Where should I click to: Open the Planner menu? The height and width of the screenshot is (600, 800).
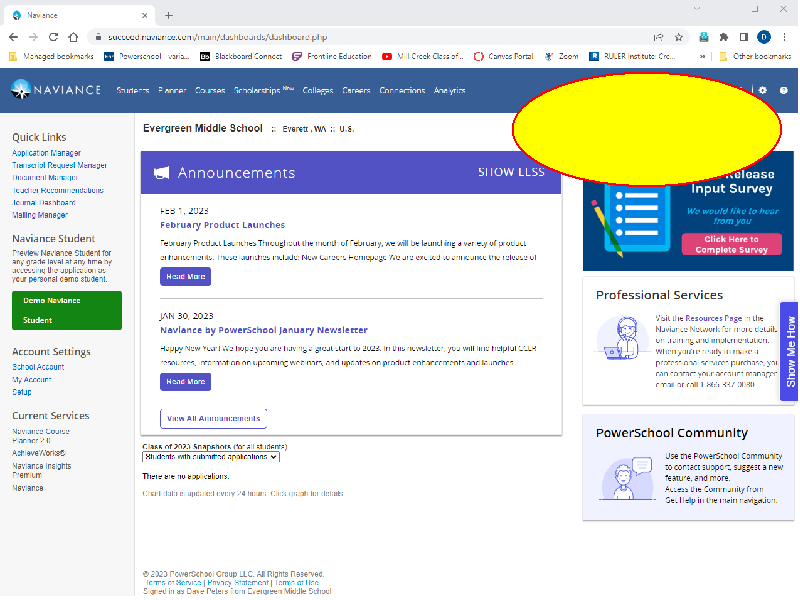click(172, 90)
